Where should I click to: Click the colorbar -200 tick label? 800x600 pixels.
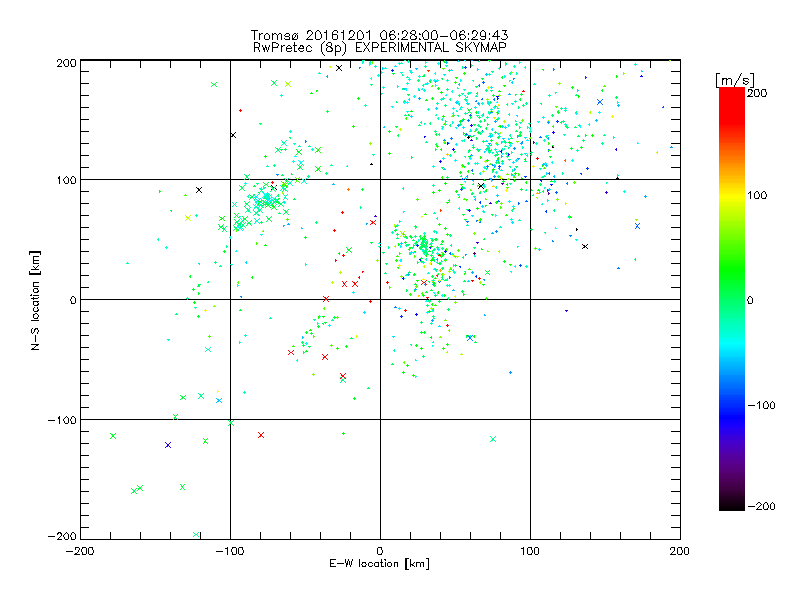761,506
